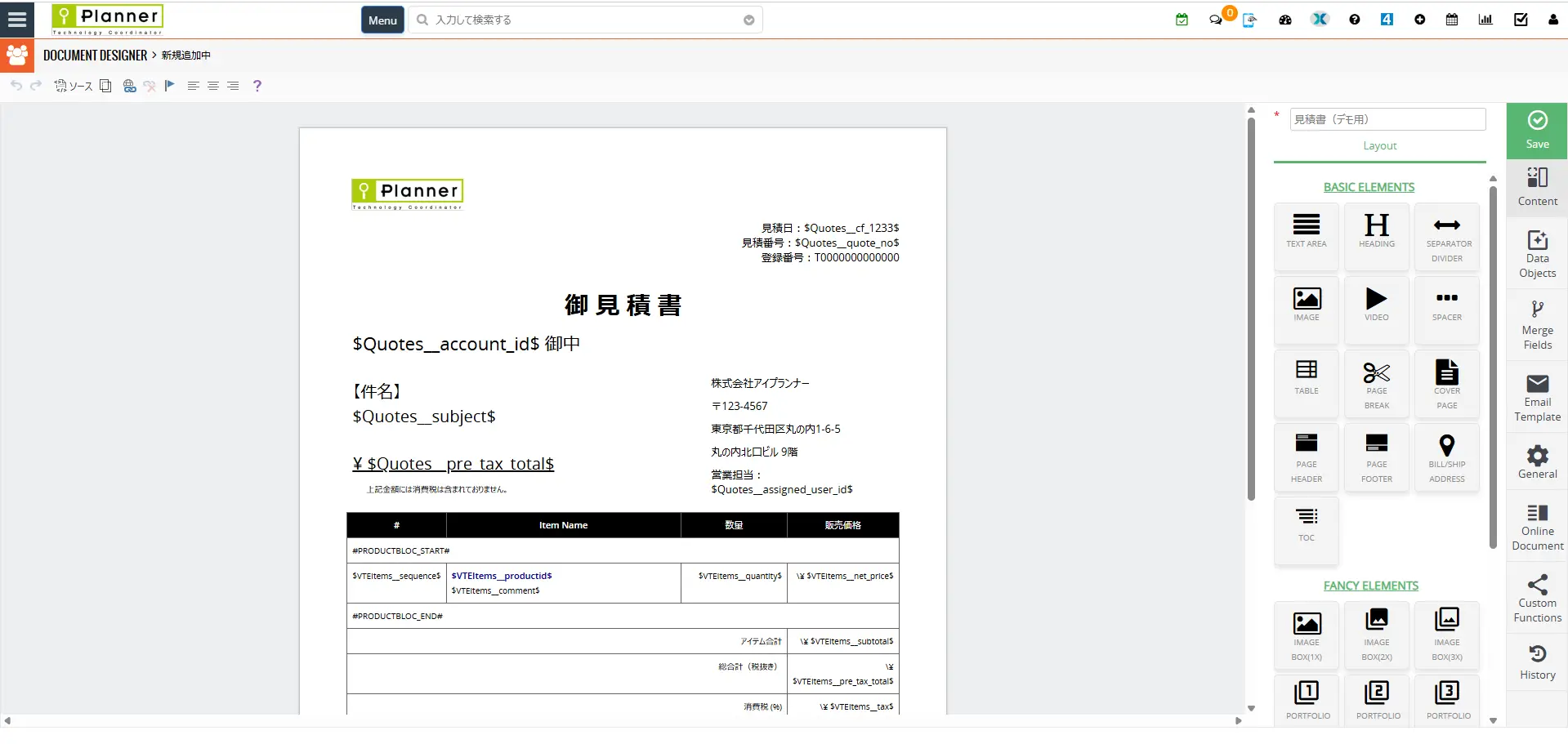
Task: Open the hamburger menu at top left
Action: pos(17,19)
